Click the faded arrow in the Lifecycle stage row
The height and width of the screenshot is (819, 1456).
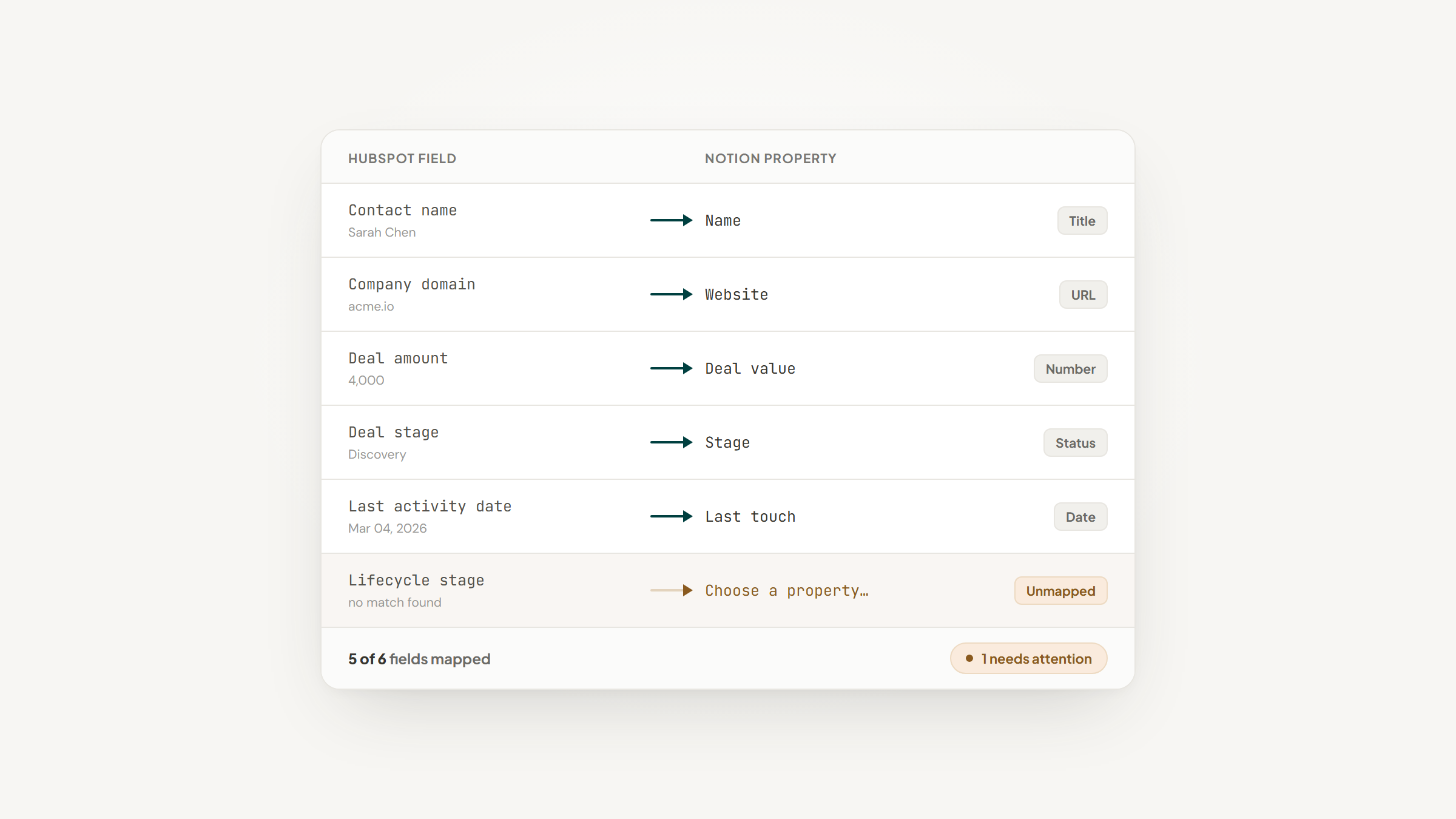click(671, 590)
